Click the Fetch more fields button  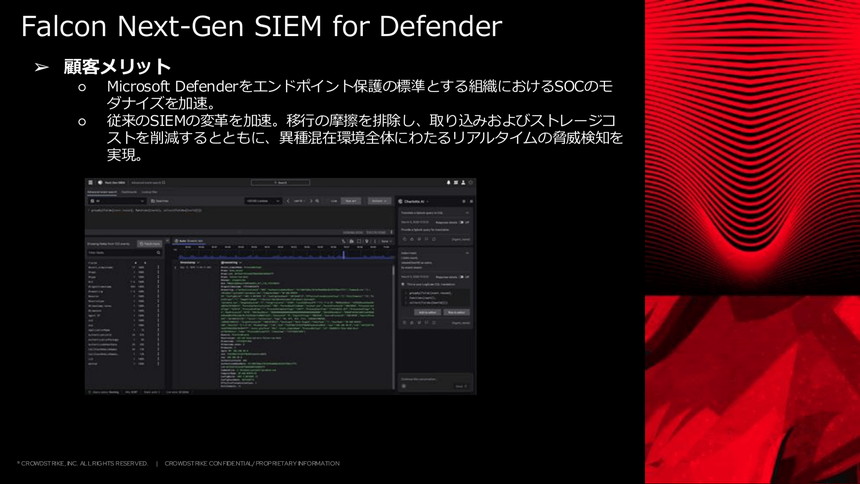(149, 244)
